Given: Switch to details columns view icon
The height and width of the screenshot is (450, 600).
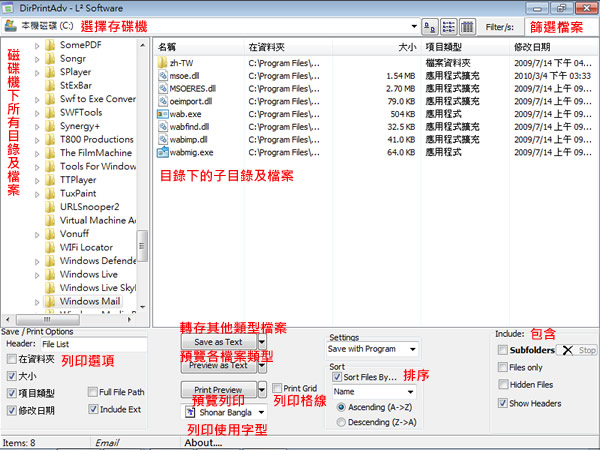Looking at the screenshot, I should pos(467,27).
